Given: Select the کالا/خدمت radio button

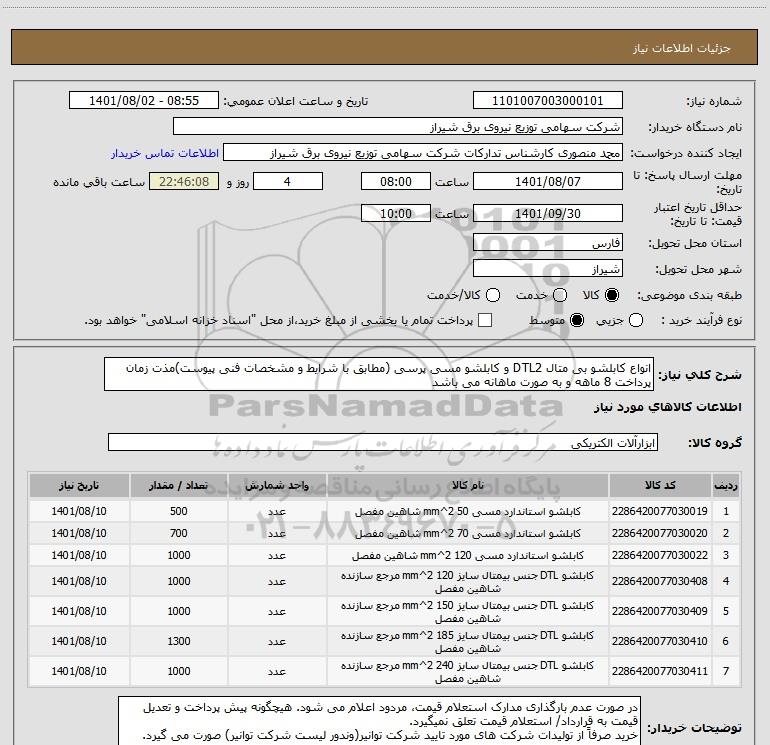Looking at the screenshot, I should 493,295.
